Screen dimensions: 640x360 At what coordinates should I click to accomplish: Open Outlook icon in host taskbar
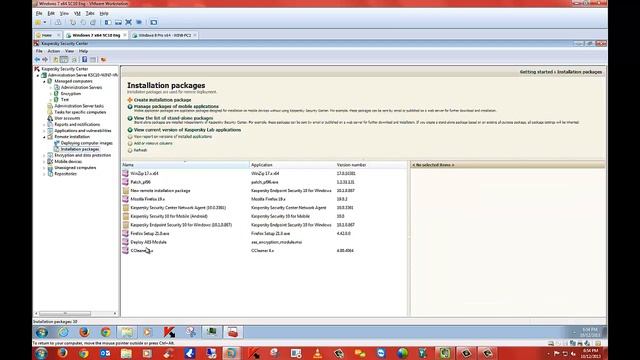click(105, 353)
